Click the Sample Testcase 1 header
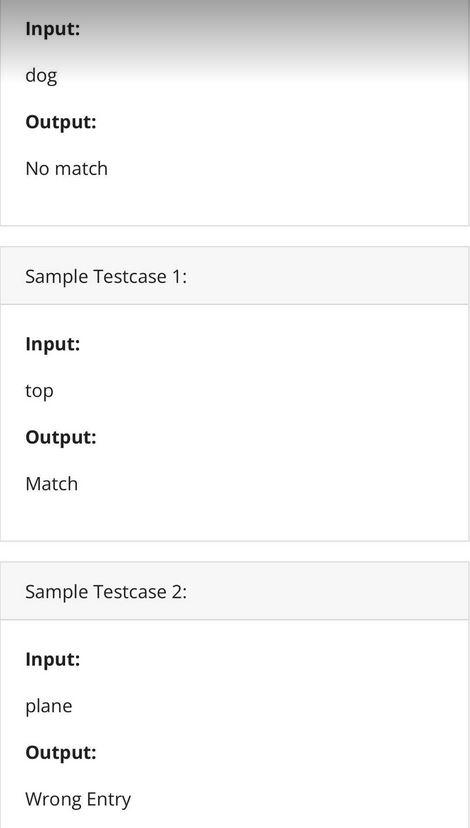470x828 pixels. tap(234, 276)
